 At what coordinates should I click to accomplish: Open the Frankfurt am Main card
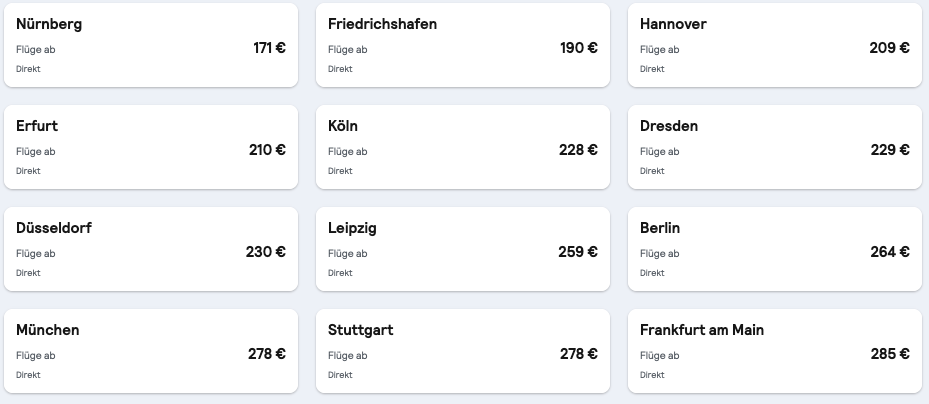774,351
